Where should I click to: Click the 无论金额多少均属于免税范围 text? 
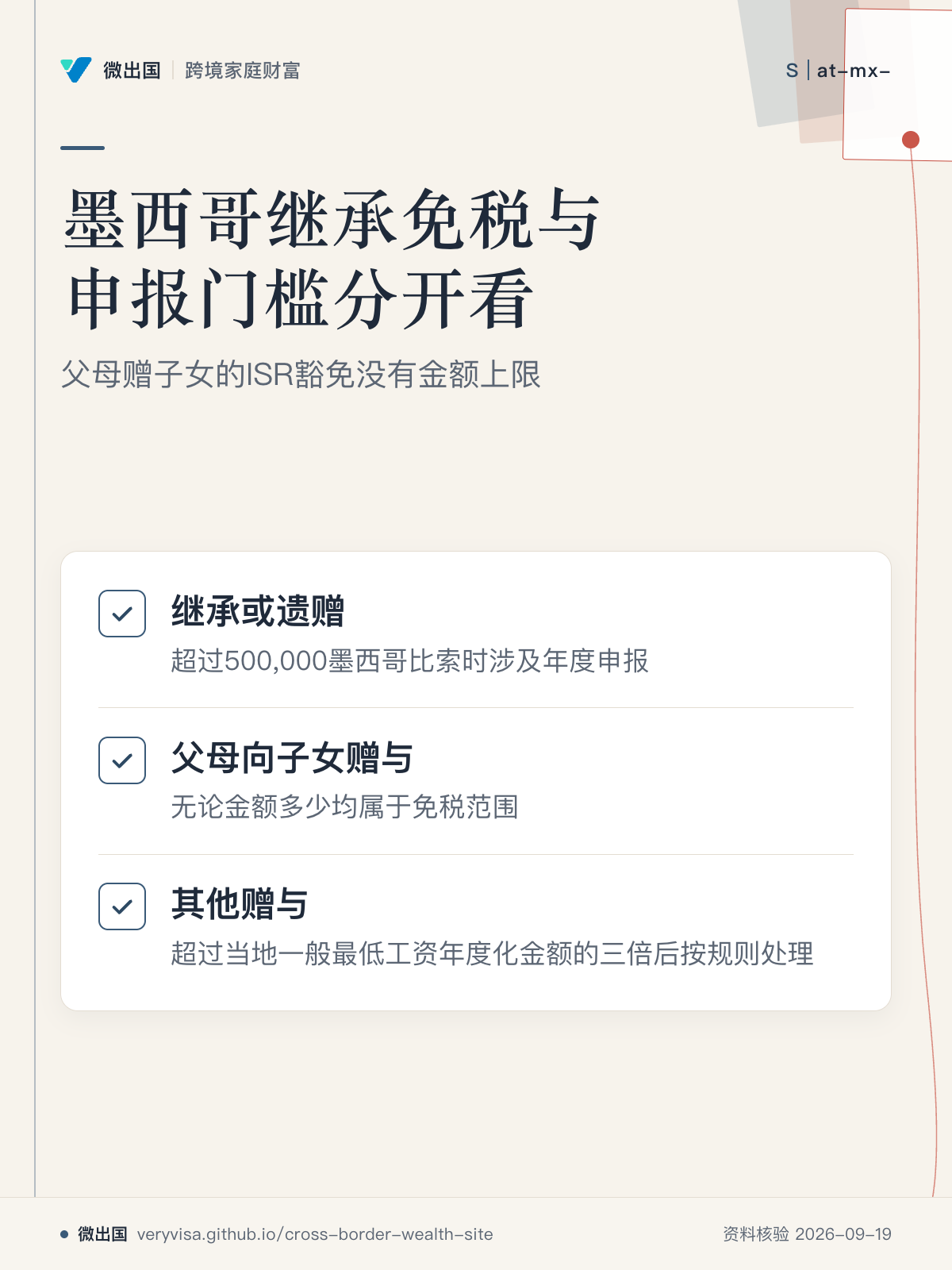(344, 807)
